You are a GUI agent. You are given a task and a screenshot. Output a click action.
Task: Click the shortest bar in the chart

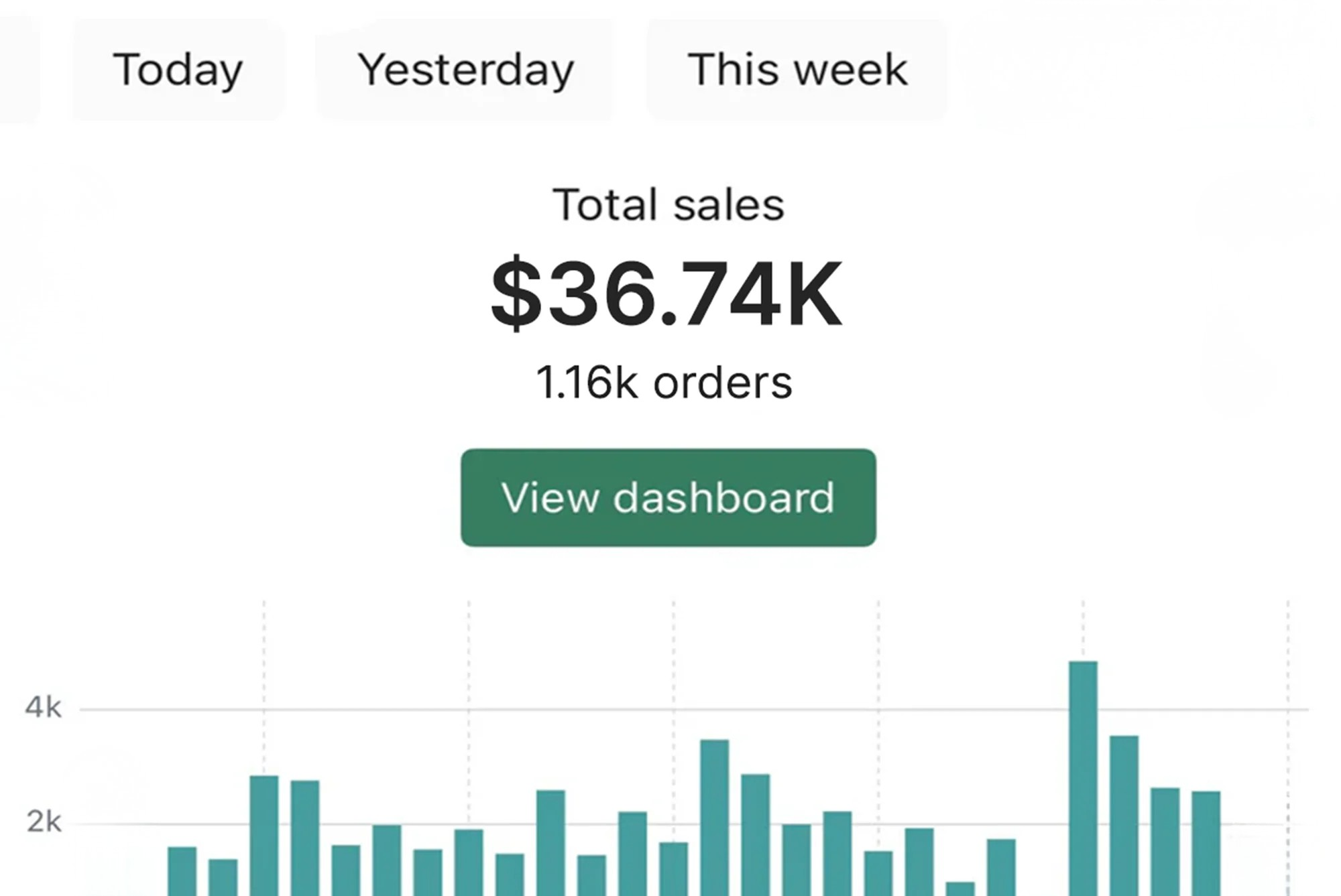click(x=959, y=889)
